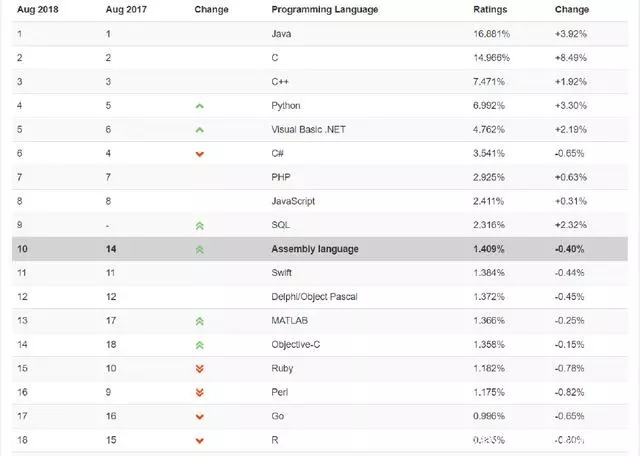
Task: Select the JavaScript language name
Action: point(293,201)
